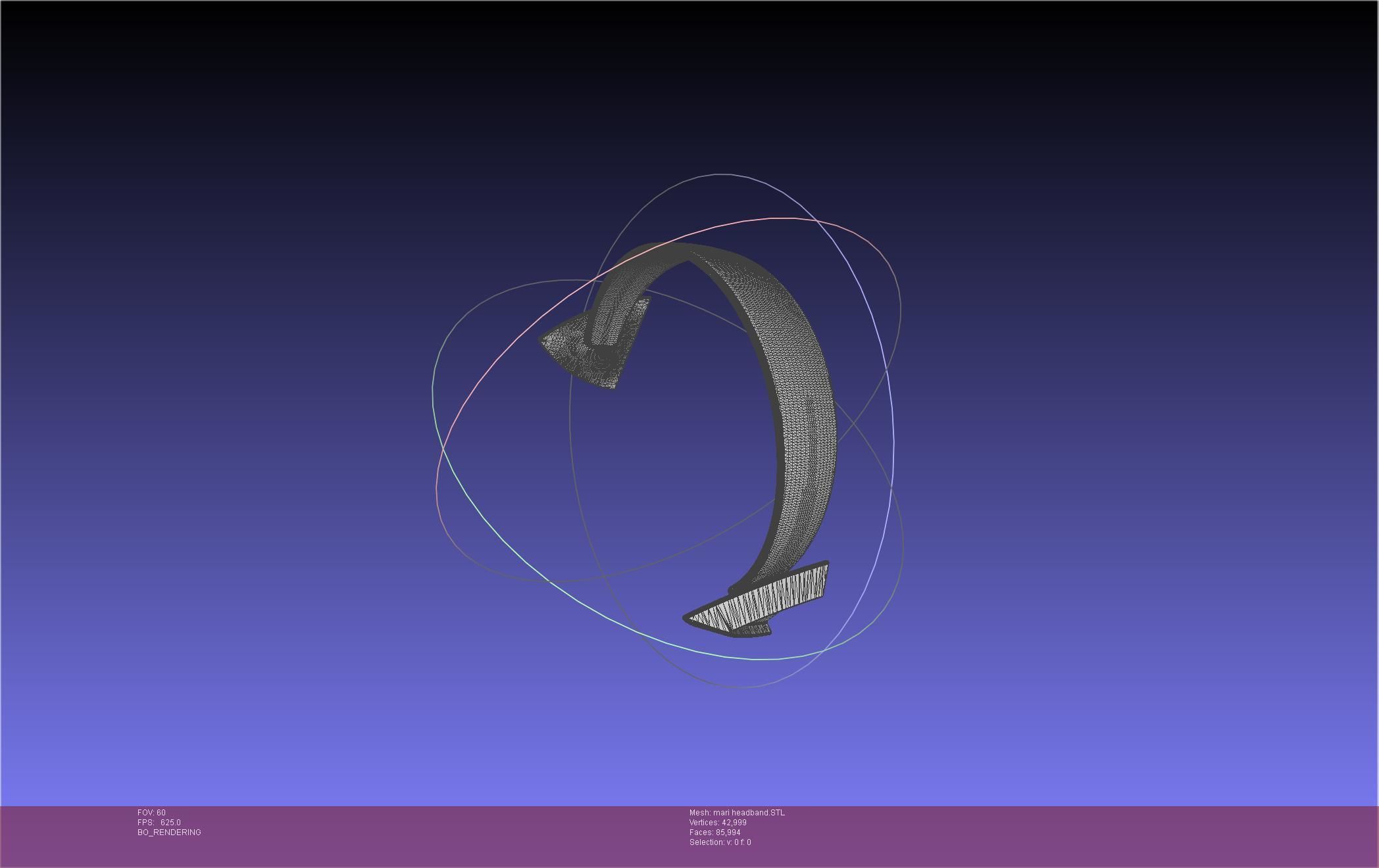Click the Vertices: 42,999 text
Screen dimensions: 1379x868
pos(718,823)
